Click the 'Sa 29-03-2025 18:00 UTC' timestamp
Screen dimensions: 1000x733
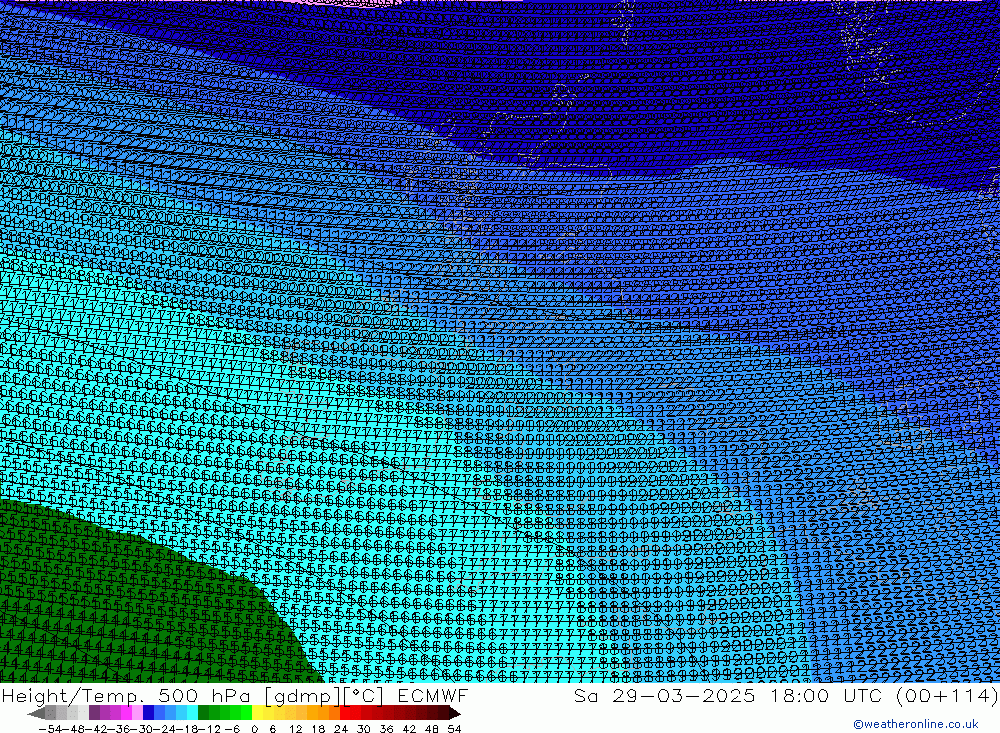[x=728, y=695]
